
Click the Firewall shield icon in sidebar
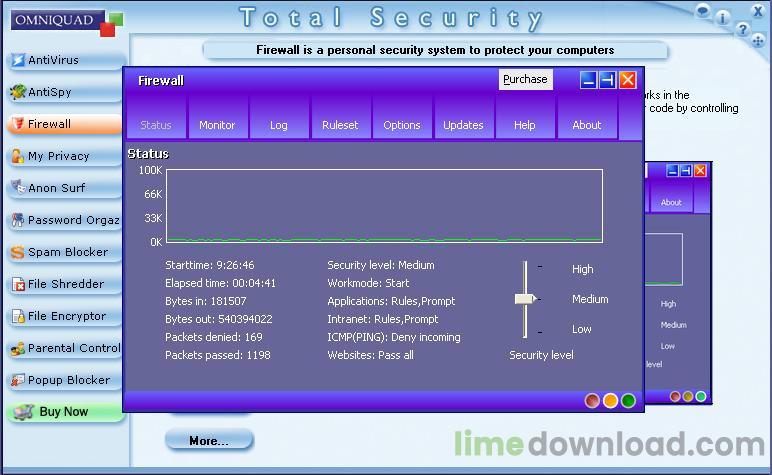18,124
